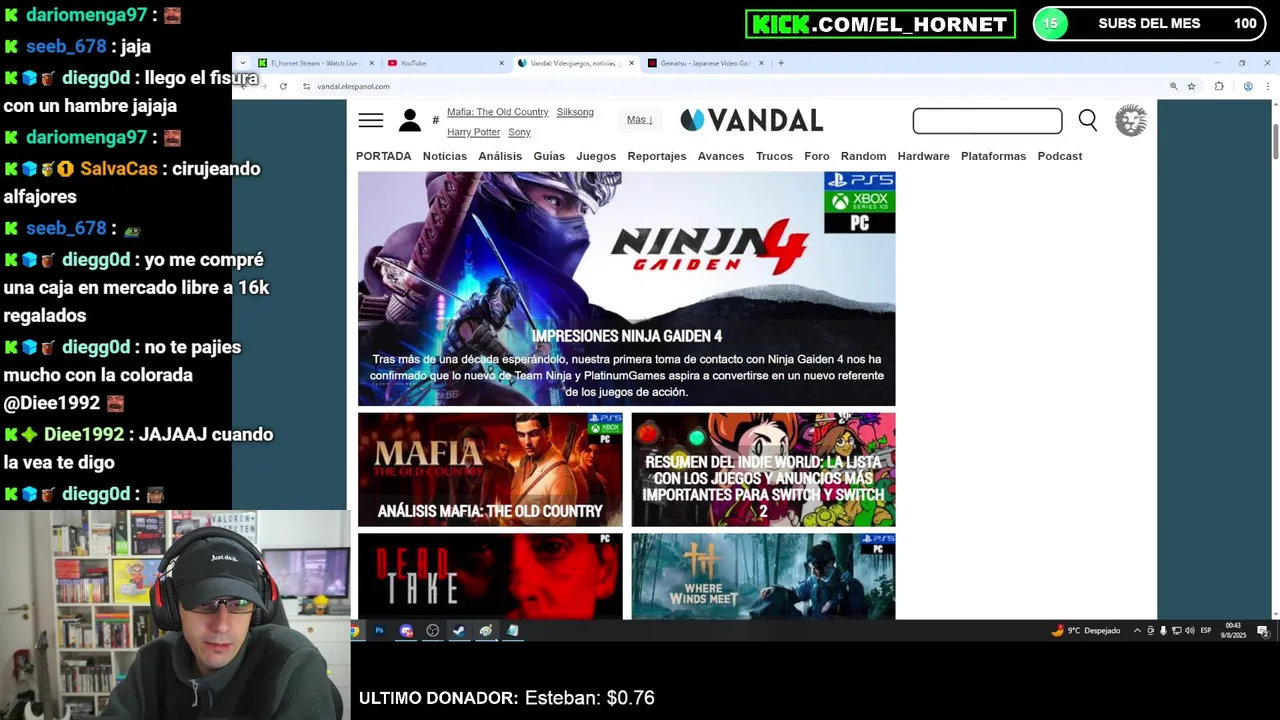Open 'Análisis Mafia: The Old Country' article
Screen dimensions: 1280x720
[490, 469]
